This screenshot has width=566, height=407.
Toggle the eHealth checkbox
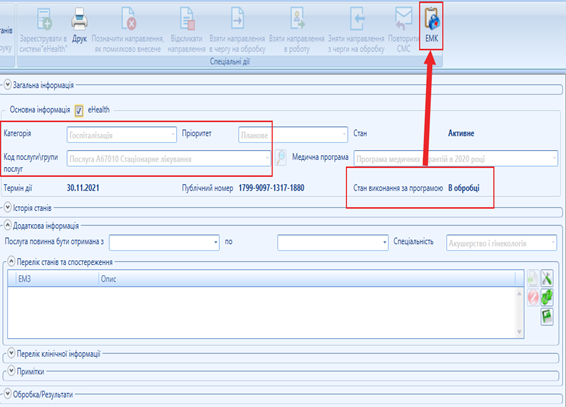(x=79, y=110)
